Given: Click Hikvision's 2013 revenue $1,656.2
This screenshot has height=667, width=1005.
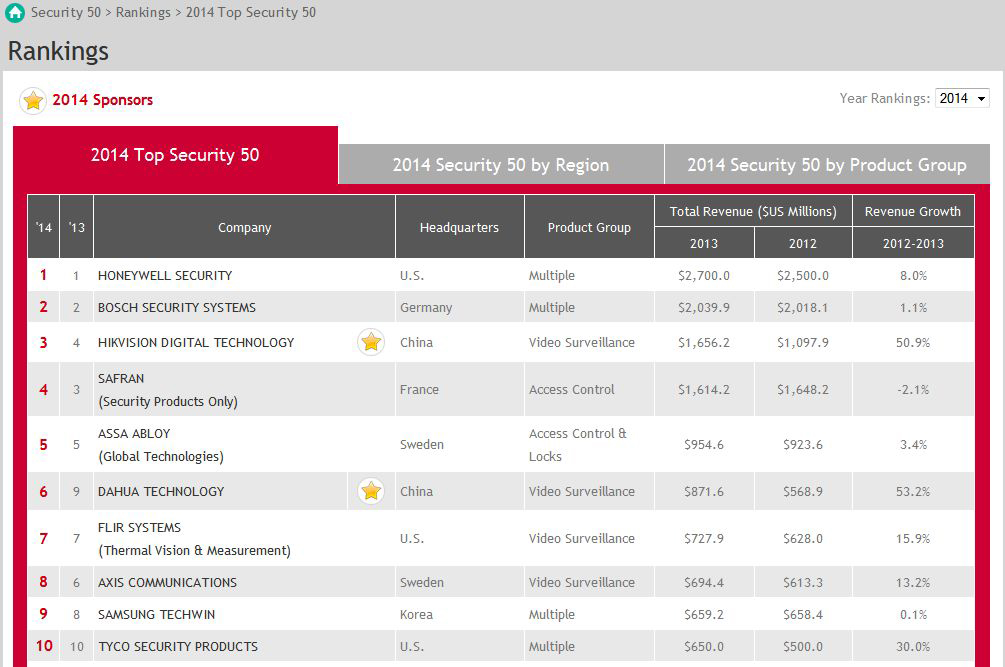Looking at the screenshot, I should (704, 343).
